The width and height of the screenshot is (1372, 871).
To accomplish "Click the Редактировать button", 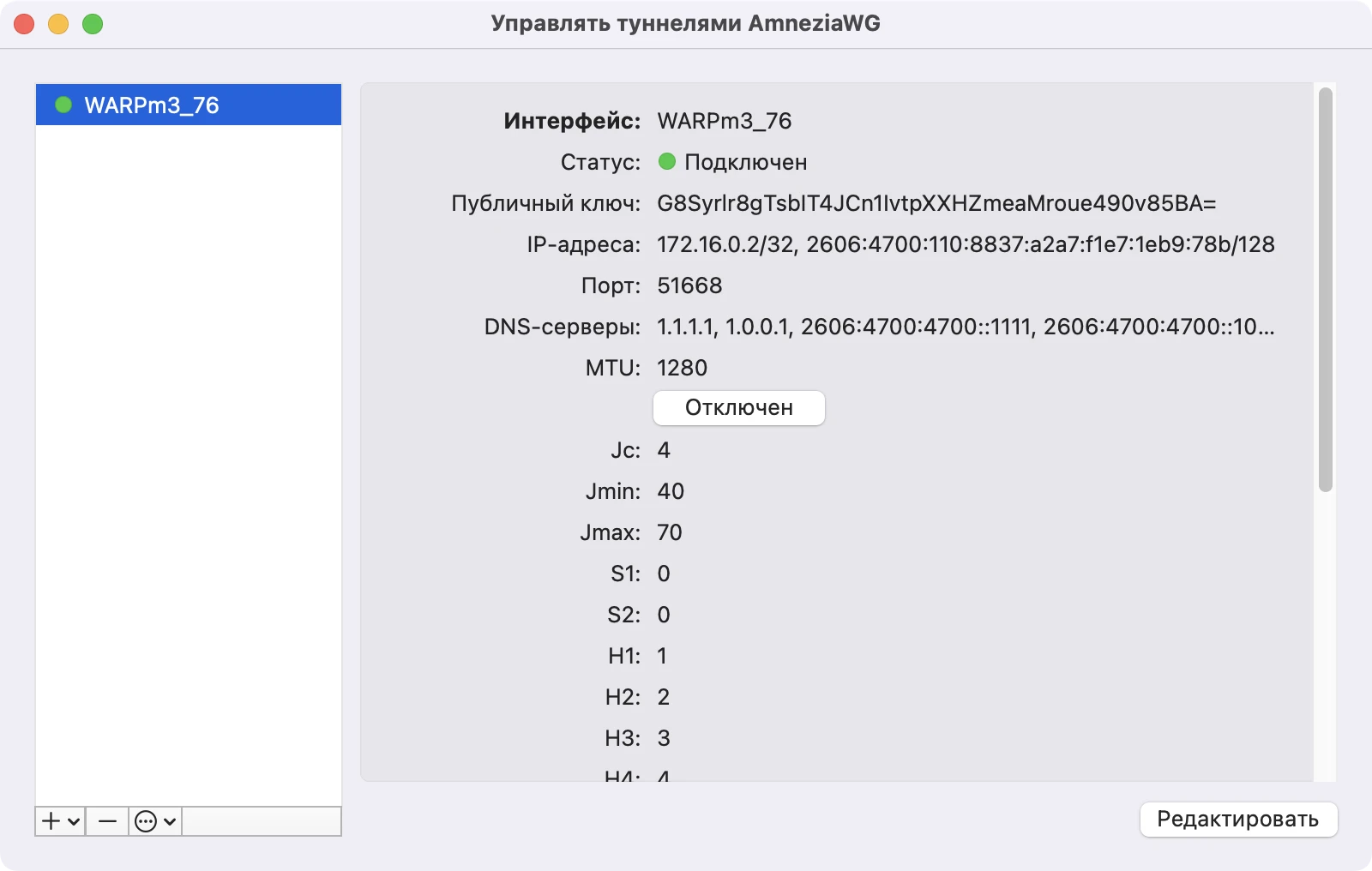I will tap(1238, 820).
